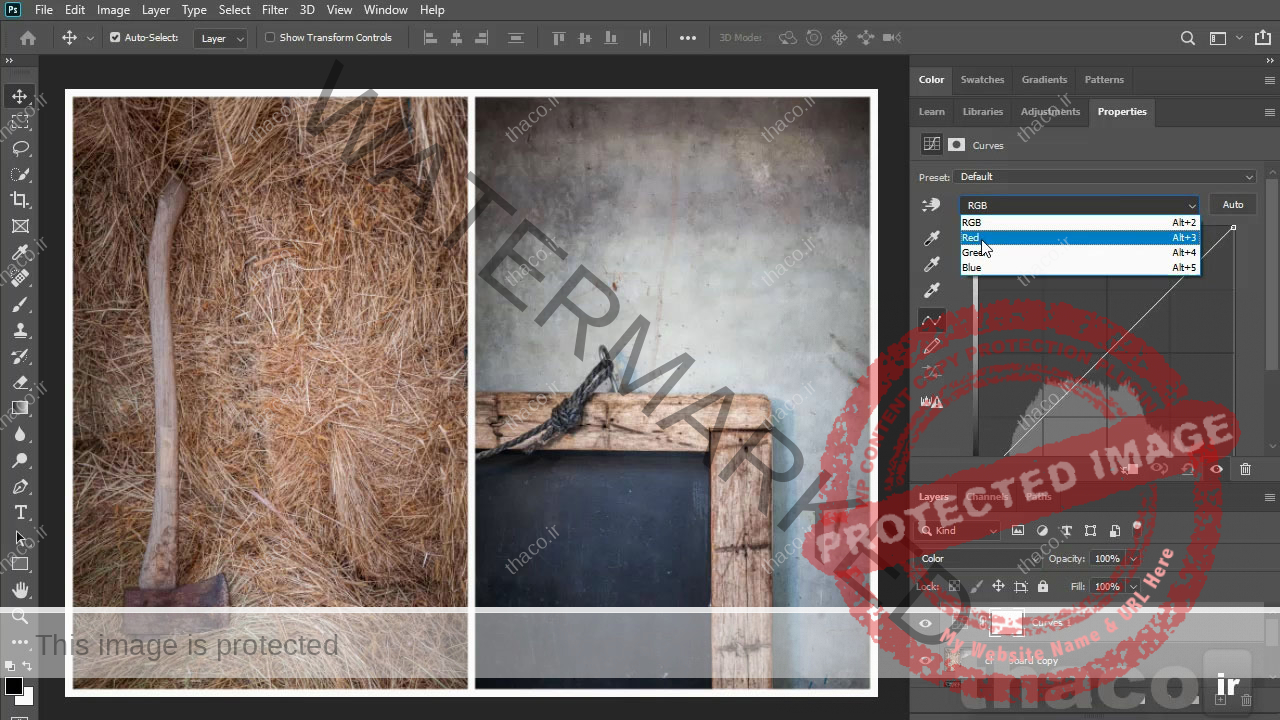Pick the gray point eyedropper in Curves
This screenshot has width=1280, height=720.
pos(931,264)
